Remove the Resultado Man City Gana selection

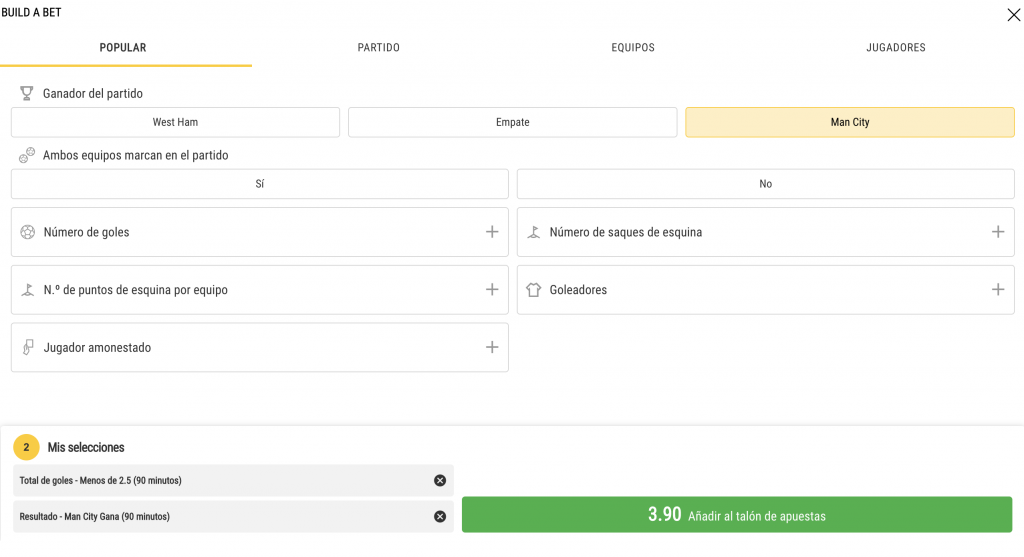[x=440, y=517]
